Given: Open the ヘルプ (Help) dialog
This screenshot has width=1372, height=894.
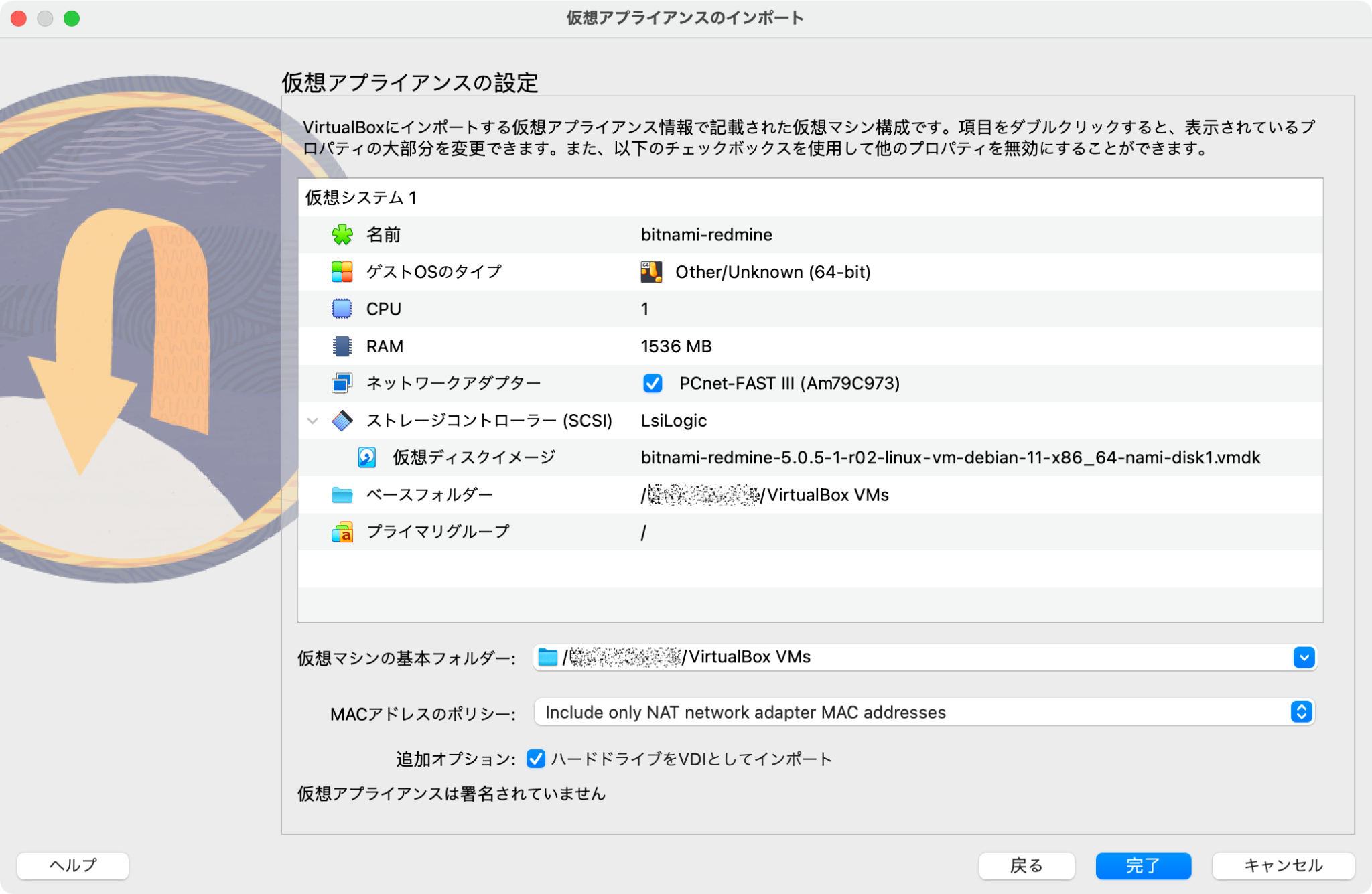Looking at the screenshot, I should pyautogui.click(x=73, y=865).
